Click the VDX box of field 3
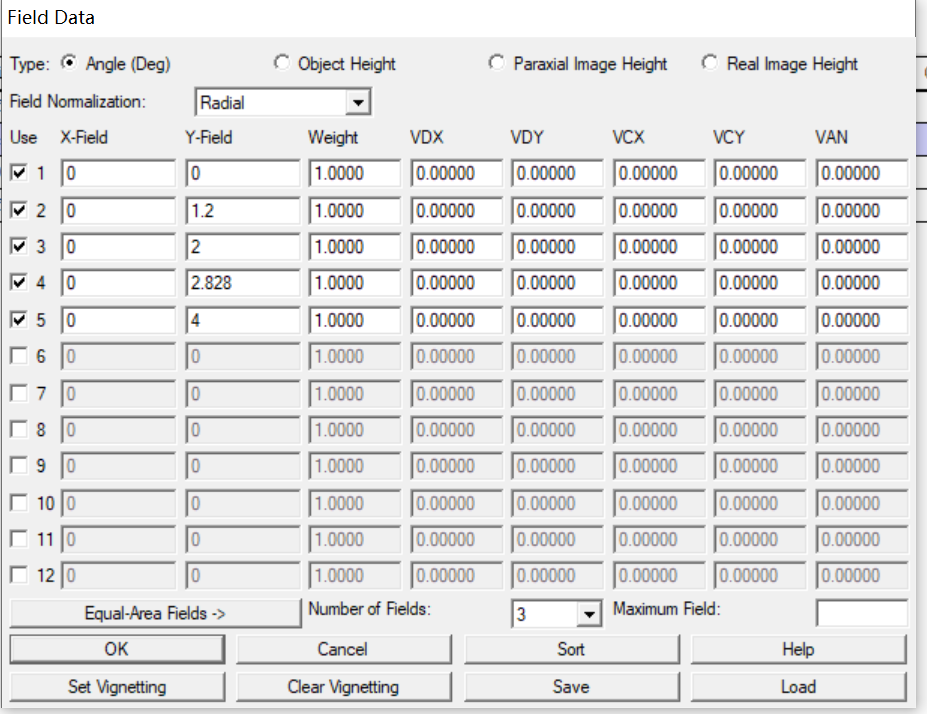 (x=456, y=246)
